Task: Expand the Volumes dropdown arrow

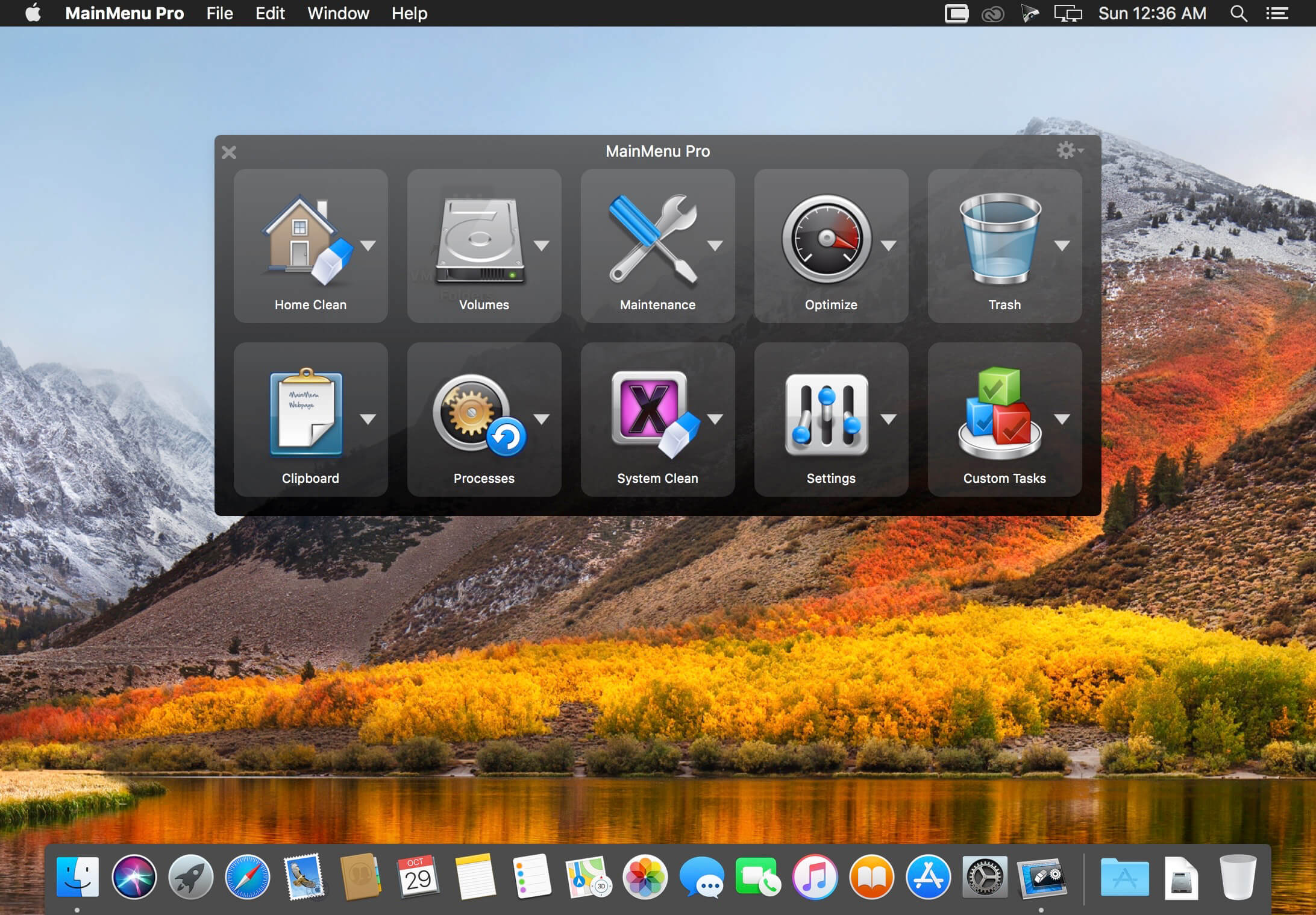Action: click(542, 245)
